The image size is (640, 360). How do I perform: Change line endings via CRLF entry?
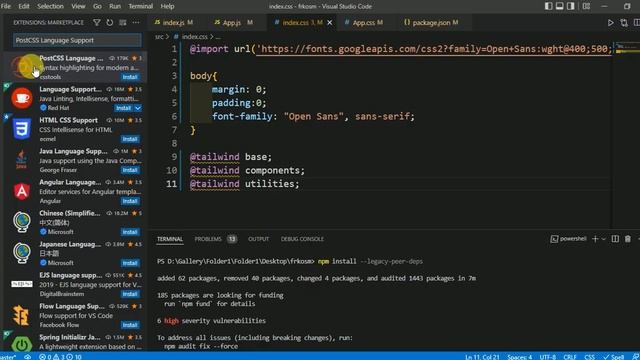(x=570, y=357)
